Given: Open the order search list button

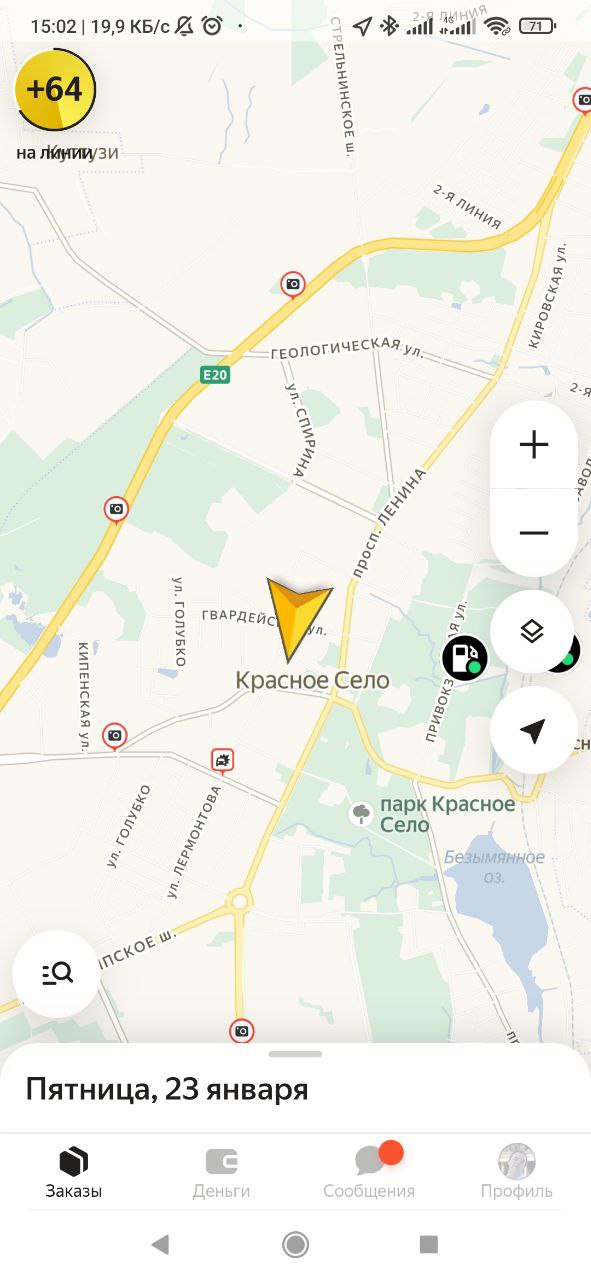Looking at the screenshot, I should [x=56, y=973].
